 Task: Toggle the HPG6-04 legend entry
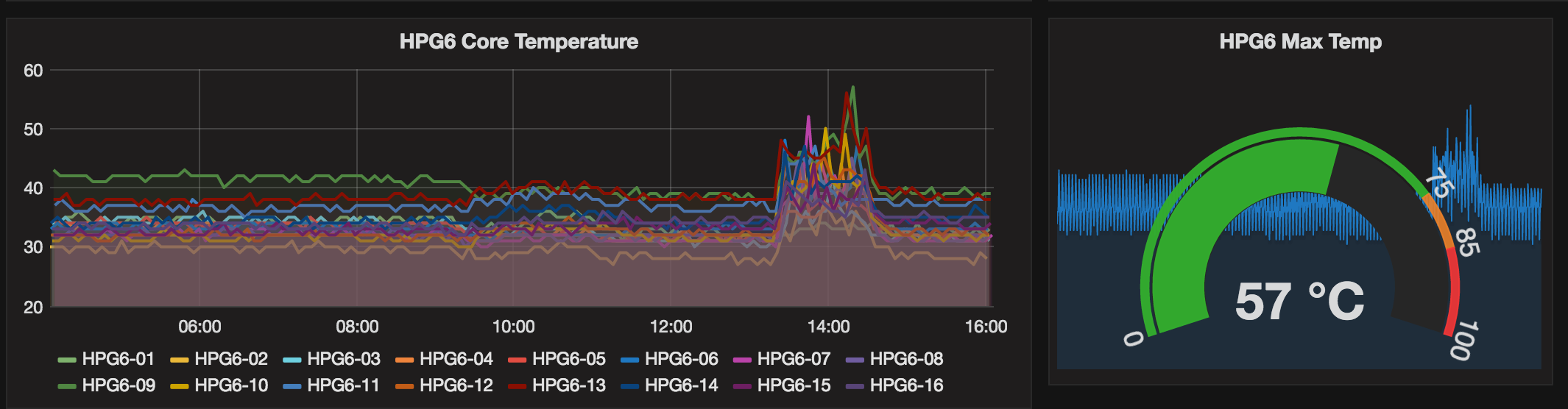[445, 359]
